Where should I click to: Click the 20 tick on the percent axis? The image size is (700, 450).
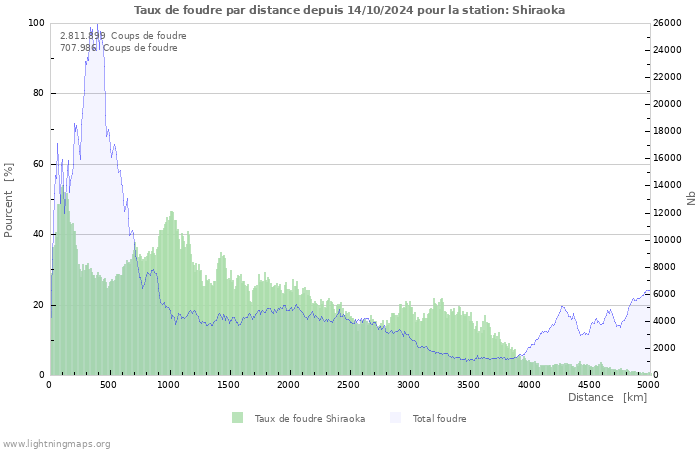click(38, 305)
